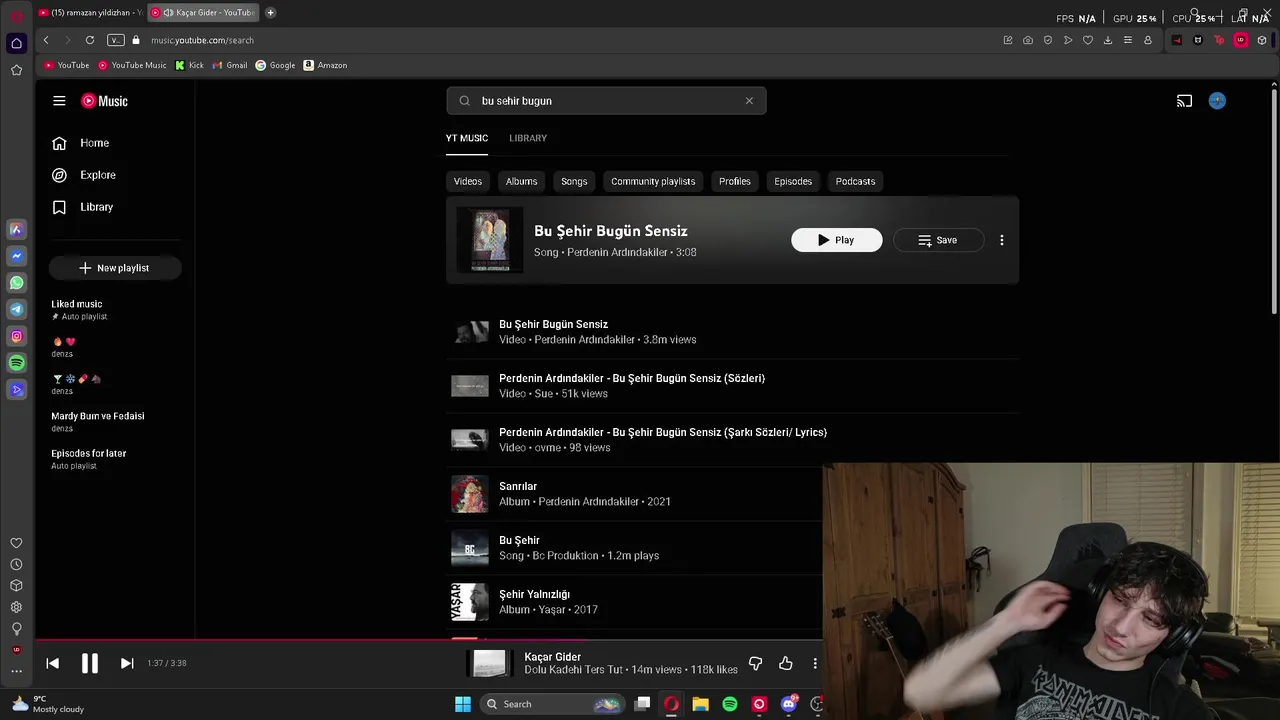1280x720 pixels.
Task: Switch to the ramazan yildizhan YouTube tab
Action: pyautogui.click(x=90, y=13)
